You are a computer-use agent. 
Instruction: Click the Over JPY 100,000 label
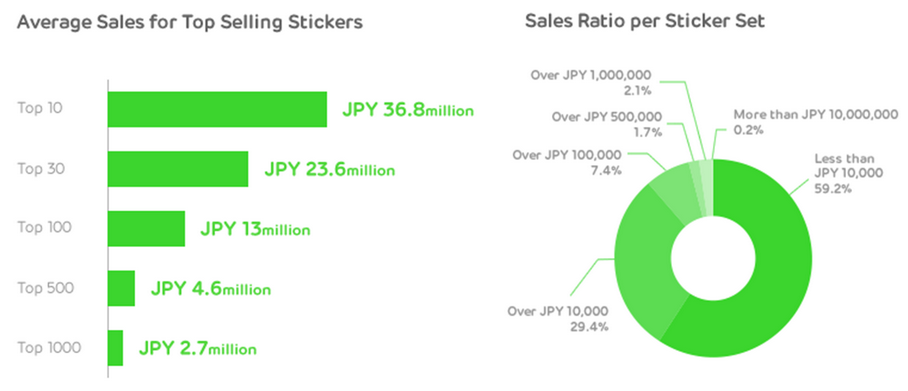[x=567, y=162]
